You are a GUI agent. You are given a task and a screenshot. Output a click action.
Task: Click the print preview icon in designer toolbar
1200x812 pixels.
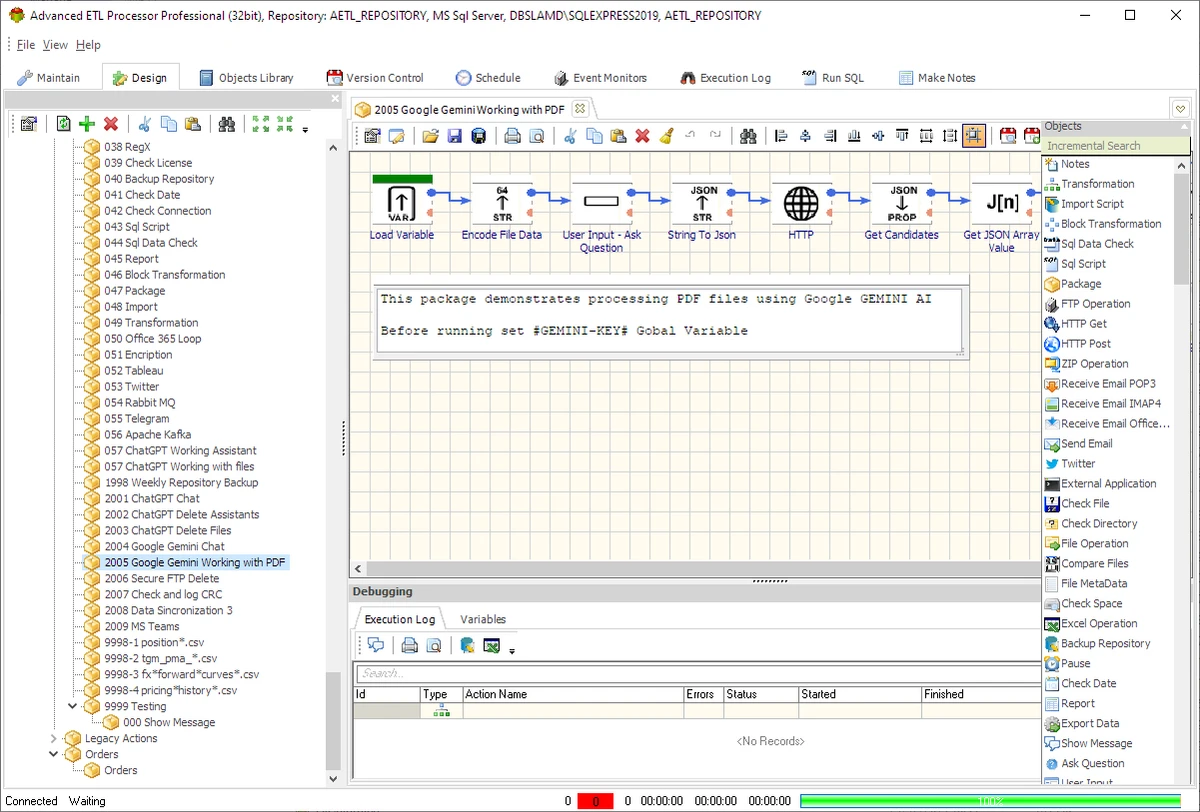pyautogui.click(x=536, y=136)
